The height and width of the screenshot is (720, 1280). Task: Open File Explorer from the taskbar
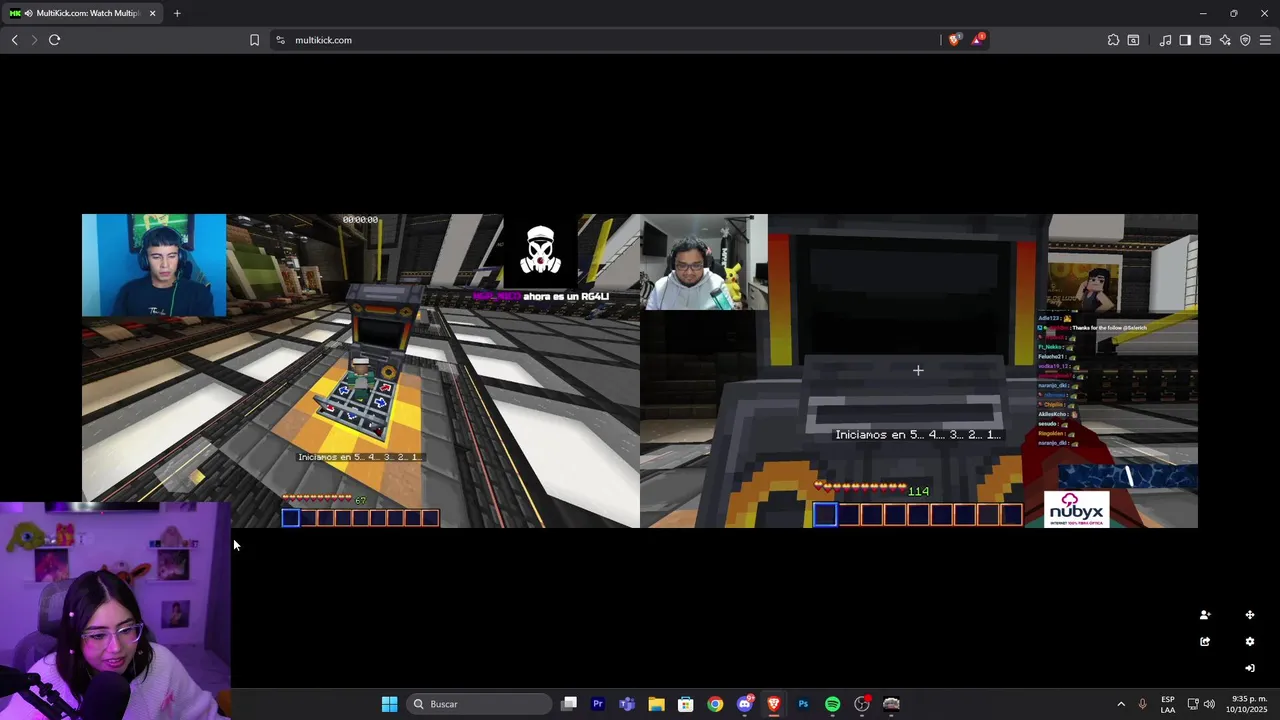click(656, 704)
